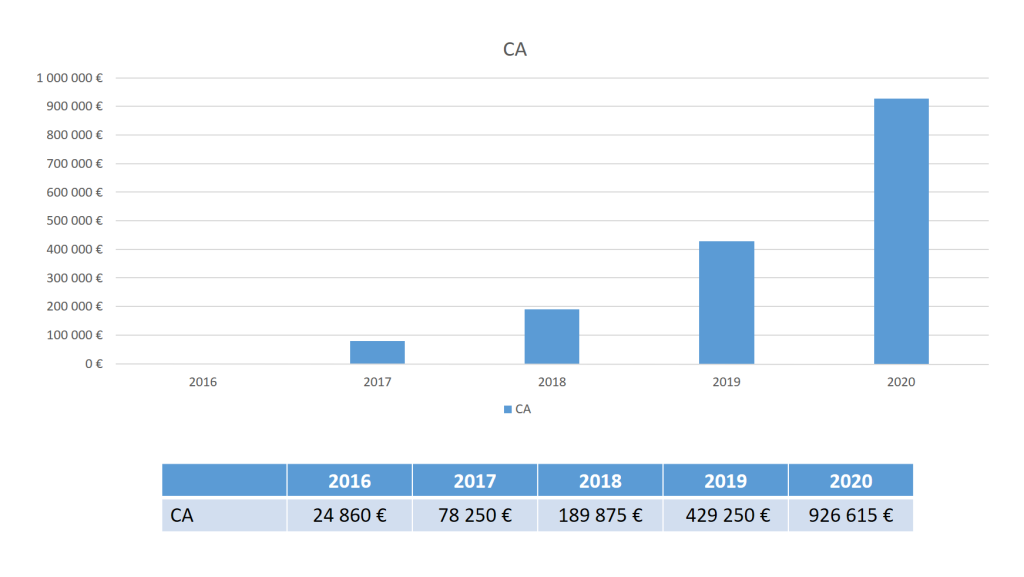Screen dimensions: 1024x577
Task: Select the blue bar for 2017
Action: [377, 352]
